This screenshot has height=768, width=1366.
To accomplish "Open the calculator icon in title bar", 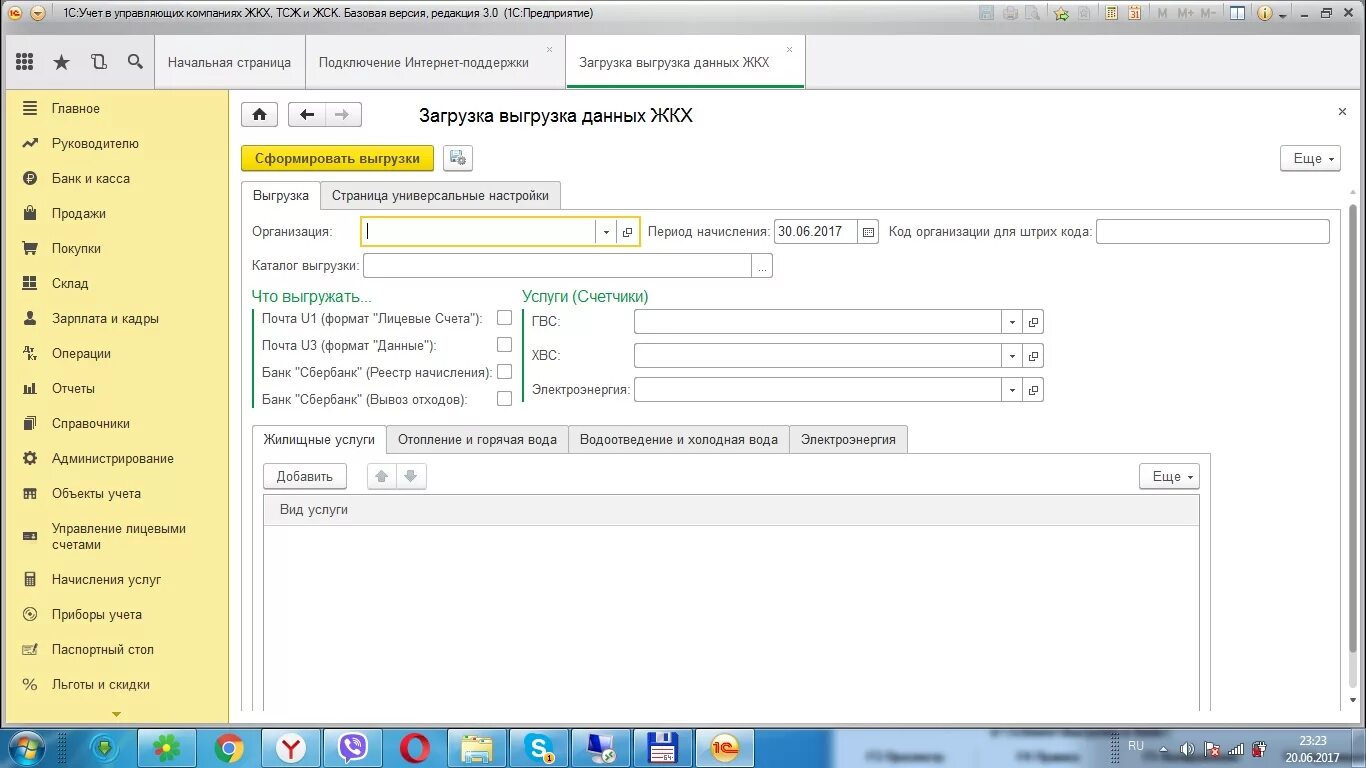I will coord(1111,13).
